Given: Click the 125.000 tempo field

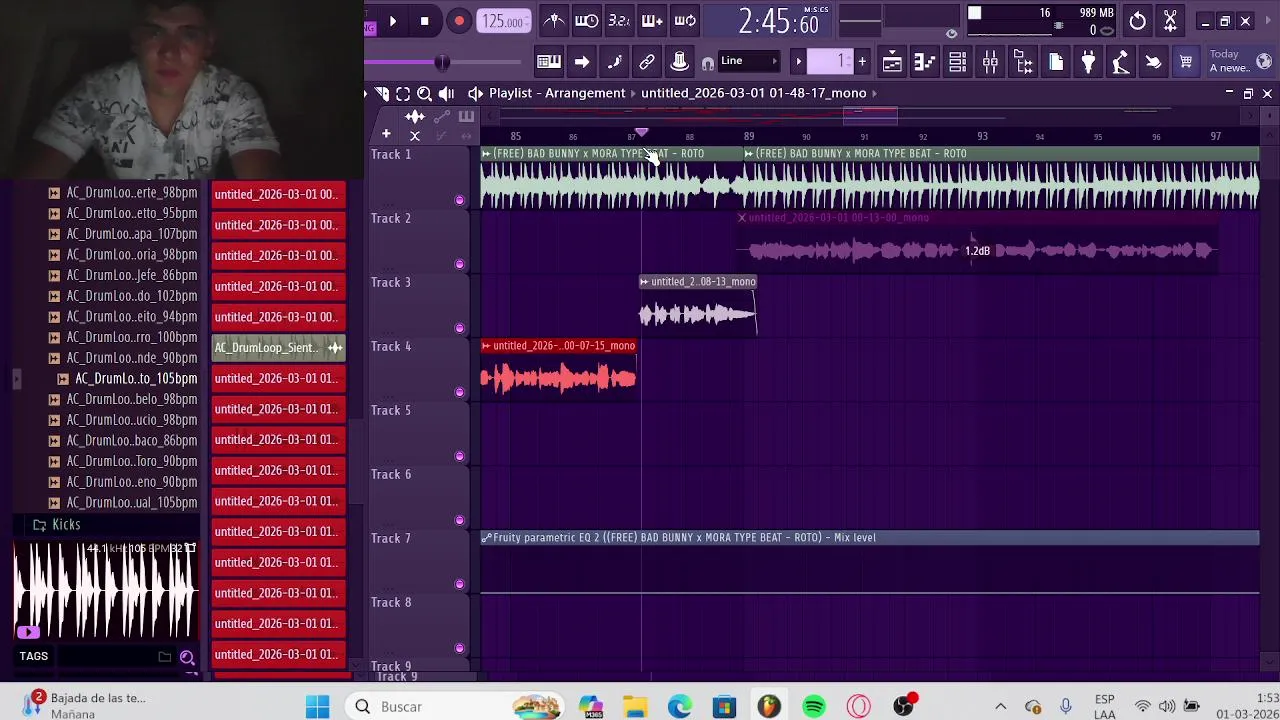Looking at the screenshot, I should coord(504,21).
